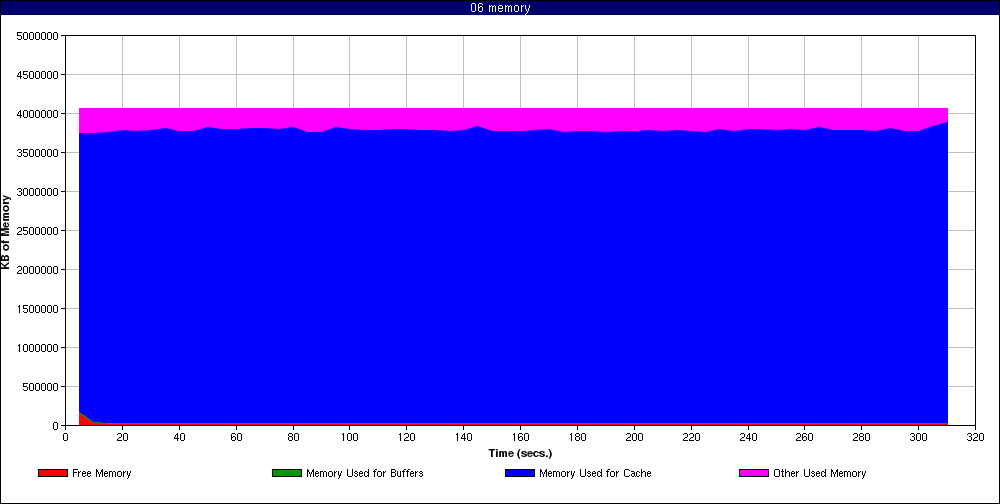Click the 2000000 y-axis value
The width and height of the screenshot is (1000, 504).
pyautogui.click(x=40, y=270)
